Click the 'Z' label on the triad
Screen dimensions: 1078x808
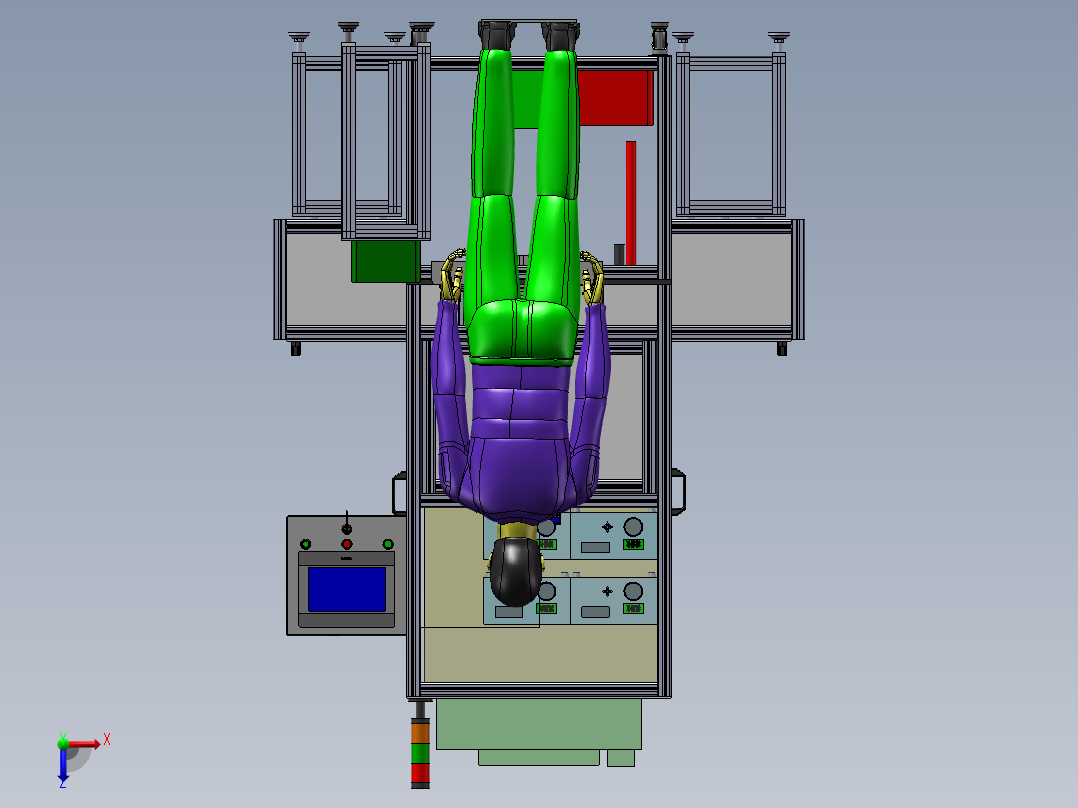point(63,783)
